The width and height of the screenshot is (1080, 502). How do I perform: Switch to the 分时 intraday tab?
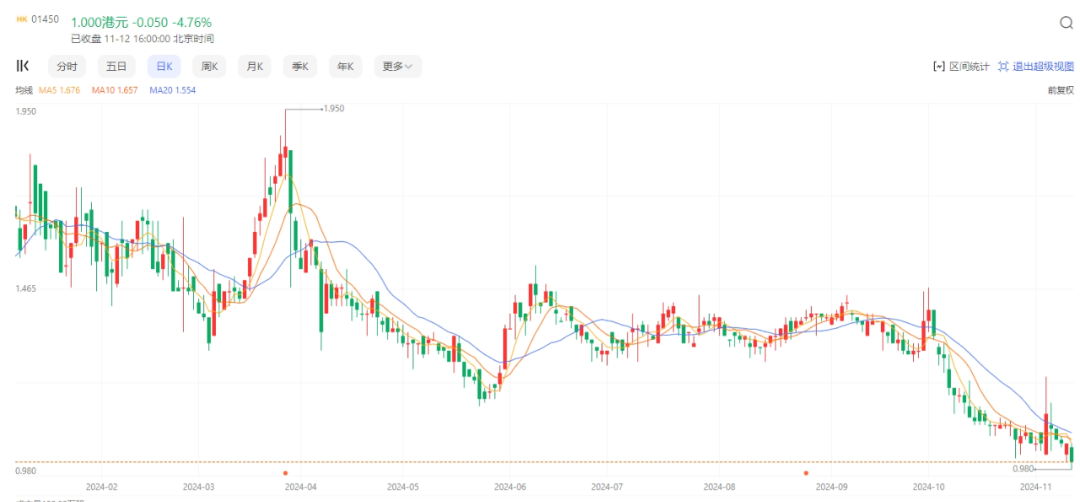click(x=67, y=67)
